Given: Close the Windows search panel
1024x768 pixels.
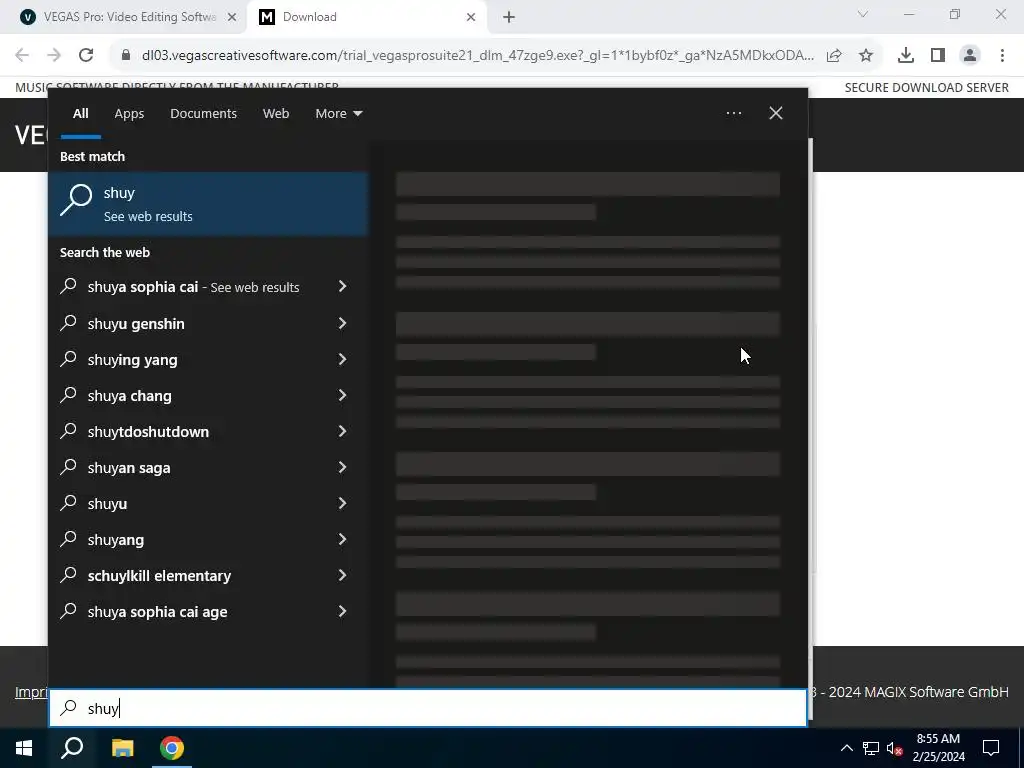Looking at the screenshot, I should pyautogui.click(x=775, y=113).
